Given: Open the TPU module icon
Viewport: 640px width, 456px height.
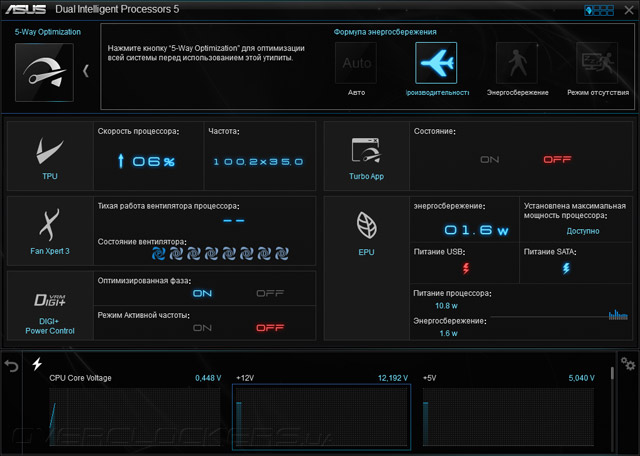Looking at the screenshot, I should click(50, 151).
